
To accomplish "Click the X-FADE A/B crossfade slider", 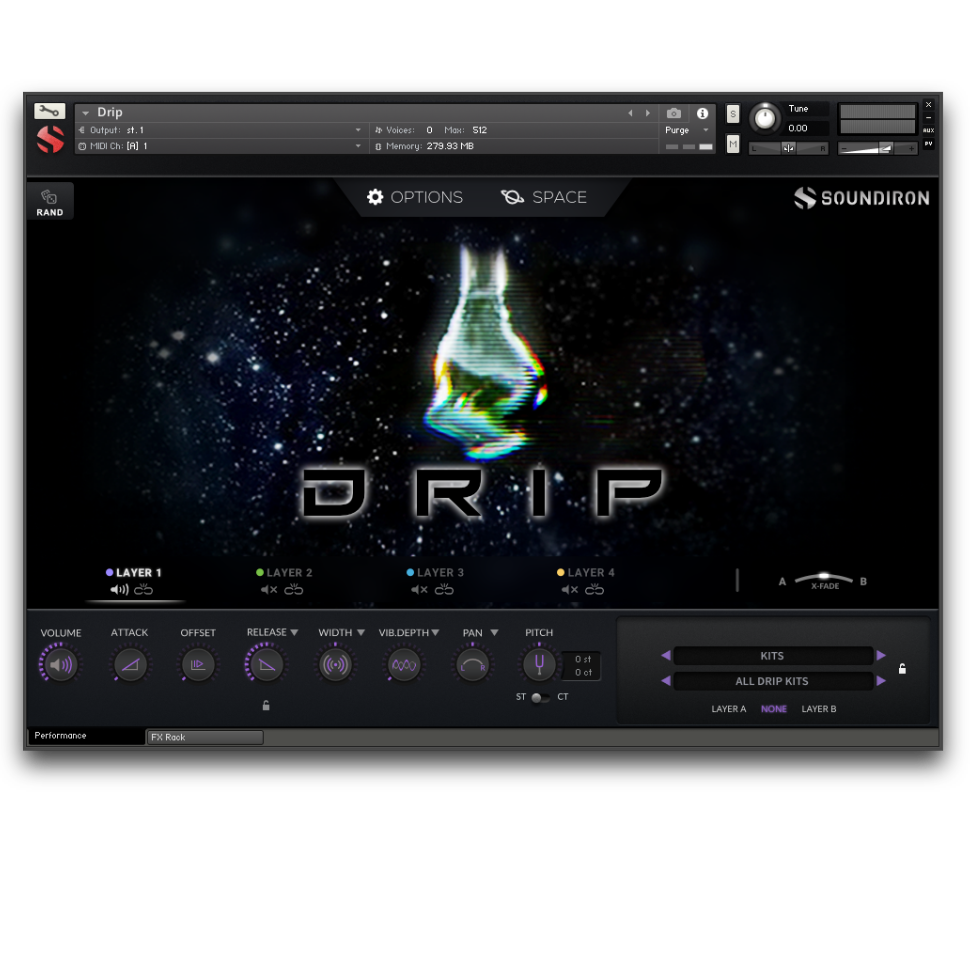I will tap(825, 579).
